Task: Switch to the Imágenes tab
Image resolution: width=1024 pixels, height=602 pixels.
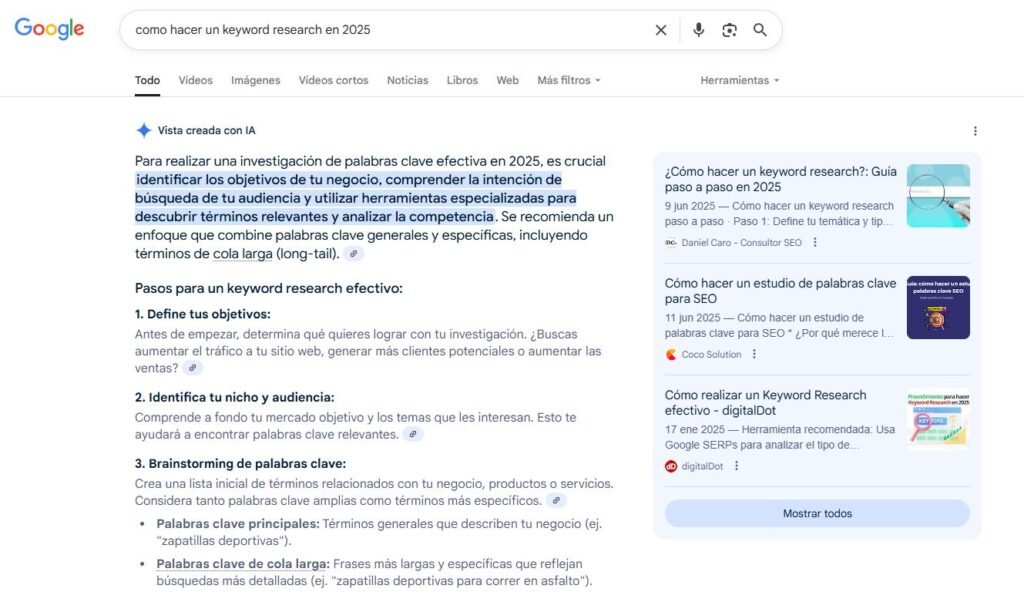Action: click(255, 80)
